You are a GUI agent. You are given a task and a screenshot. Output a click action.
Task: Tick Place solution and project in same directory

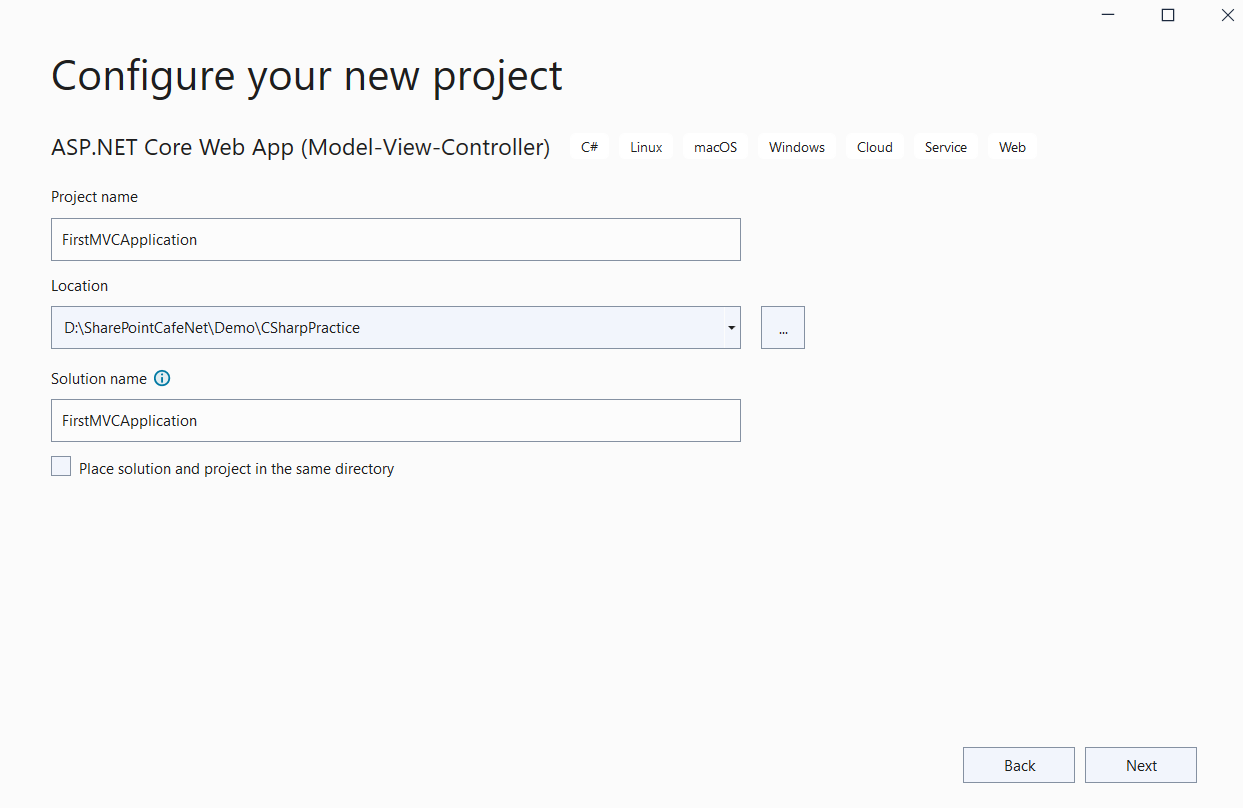(x=61, y=467)
